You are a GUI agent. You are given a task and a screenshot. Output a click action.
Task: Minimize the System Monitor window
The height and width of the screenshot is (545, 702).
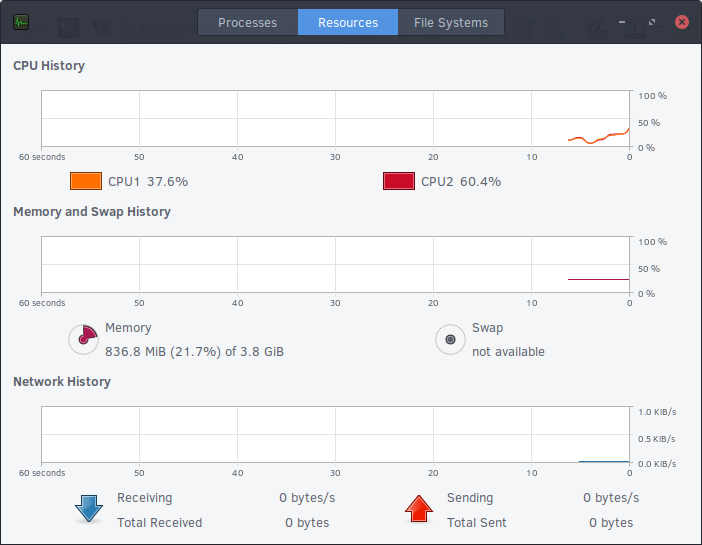coord(622,21)
